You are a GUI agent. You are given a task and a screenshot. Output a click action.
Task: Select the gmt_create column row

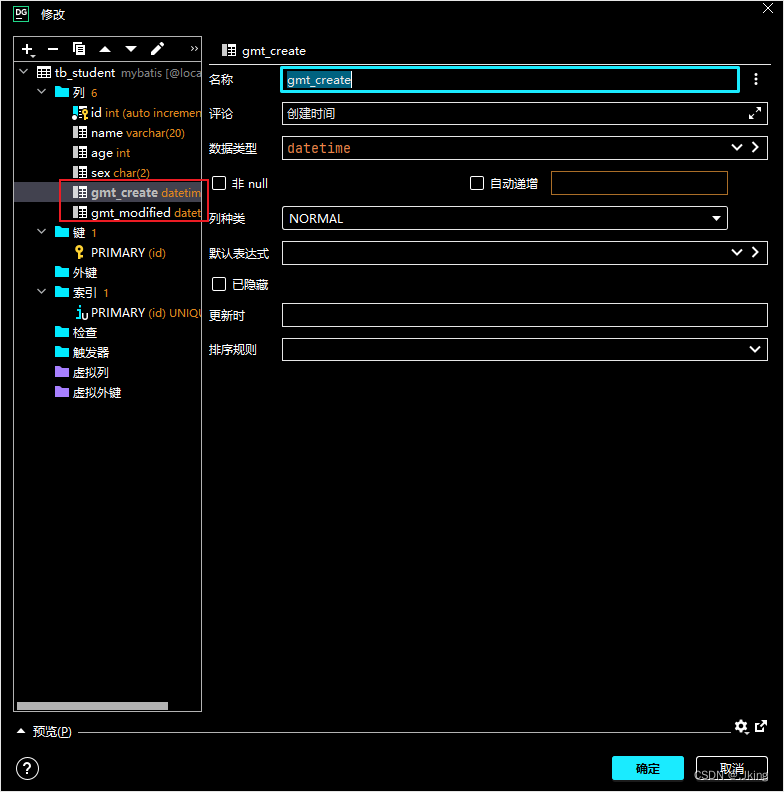108,192
